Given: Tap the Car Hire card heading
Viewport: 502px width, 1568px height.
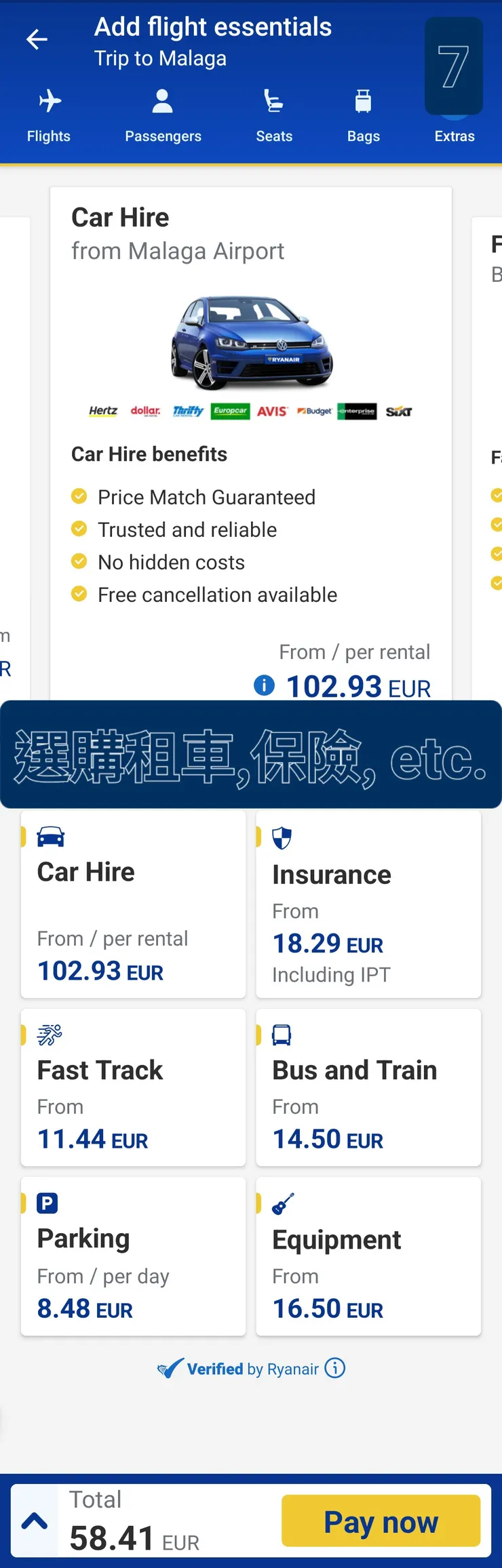Looking at the screenshot, I should tap(120, 218).
